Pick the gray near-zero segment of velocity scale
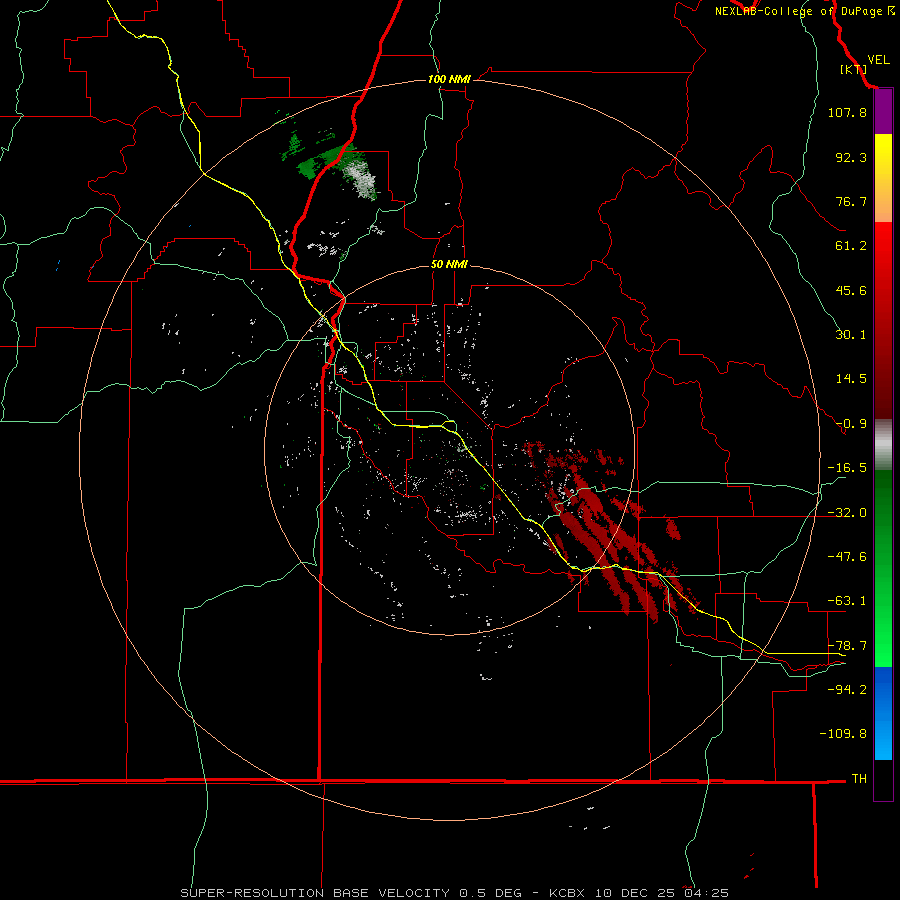The width and height of the screenshot is (900, 900). pyautogui.click(x=883, y=445)
